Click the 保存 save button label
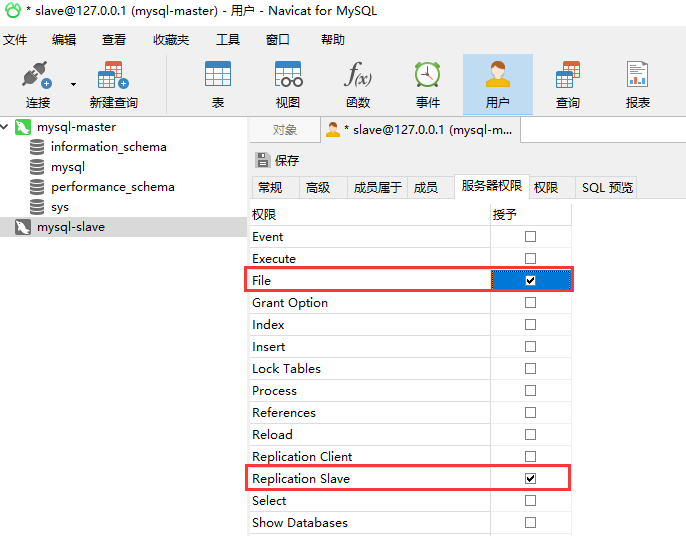This screenshot has height=536, width=686. (287, 161)
